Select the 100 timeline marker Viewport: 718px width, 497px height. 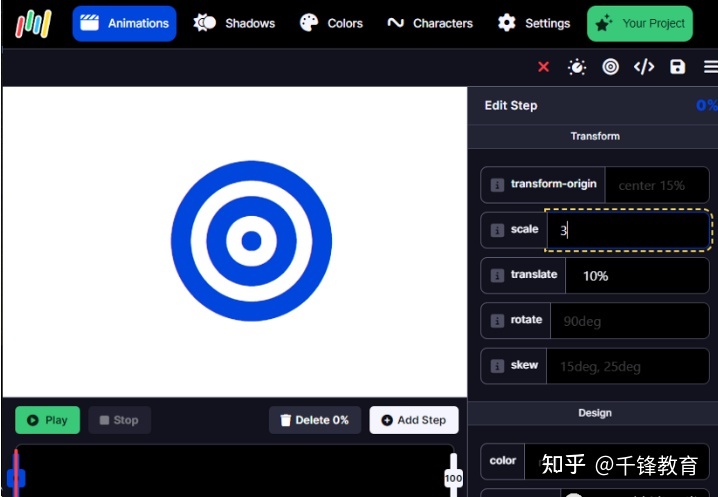(x=453, y=478)
